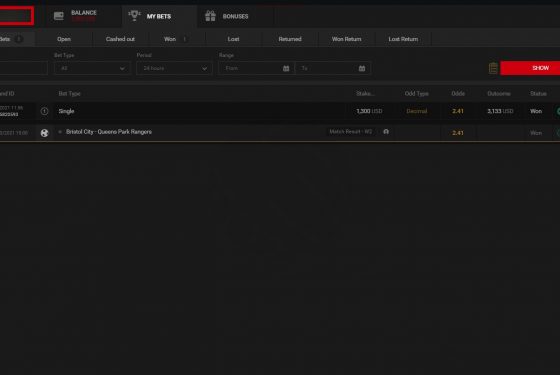Click the Stake column header
Viewport: 560px width, 375px height.
(x=365, y=94)
